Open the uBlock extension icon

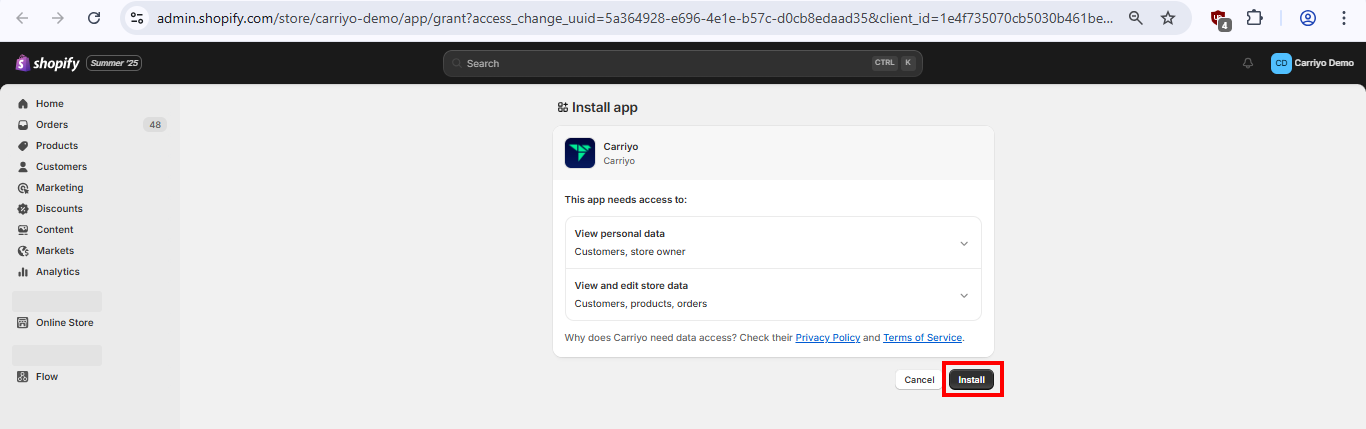(x=1219, y=19)
